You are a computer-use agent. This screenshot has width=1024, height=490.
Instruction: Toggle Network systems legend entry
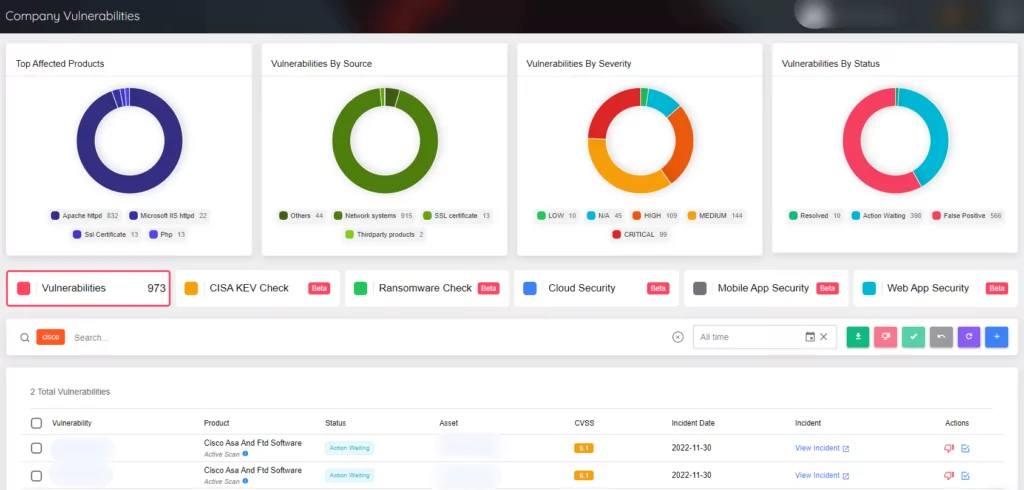pyautogui.click(x=373, y=216)
